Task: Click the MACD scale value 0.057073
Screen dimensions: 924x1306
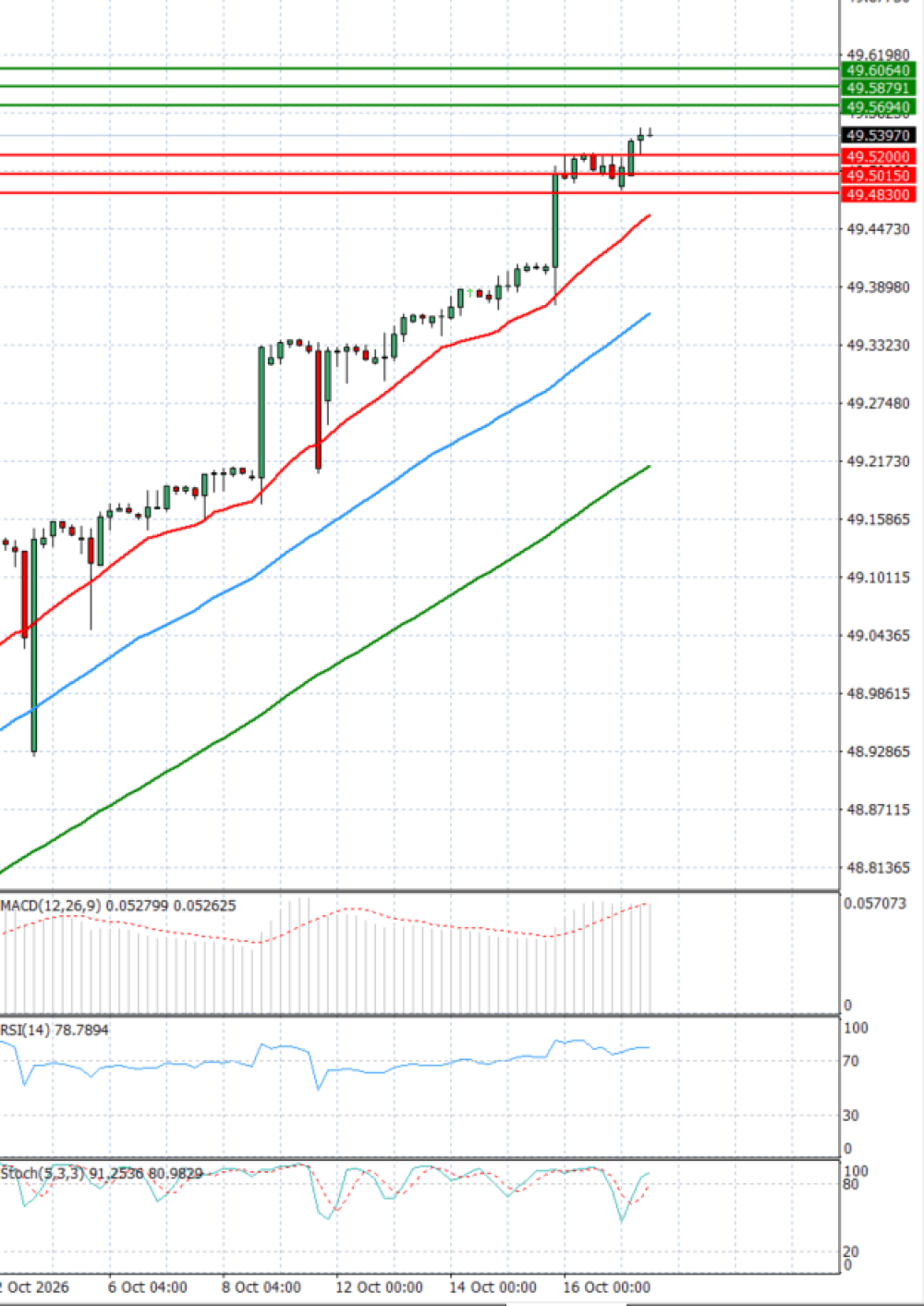Action: [875, 904]
